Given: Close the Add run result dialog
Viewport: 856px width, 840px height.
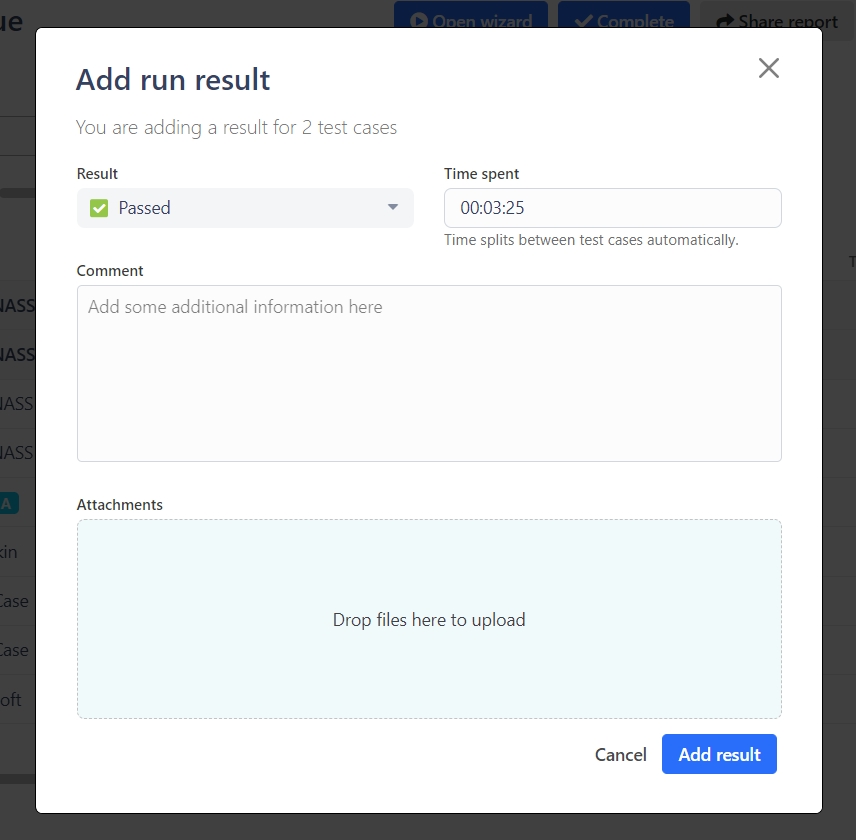Looking at the screenshot, I should [768, 68].
